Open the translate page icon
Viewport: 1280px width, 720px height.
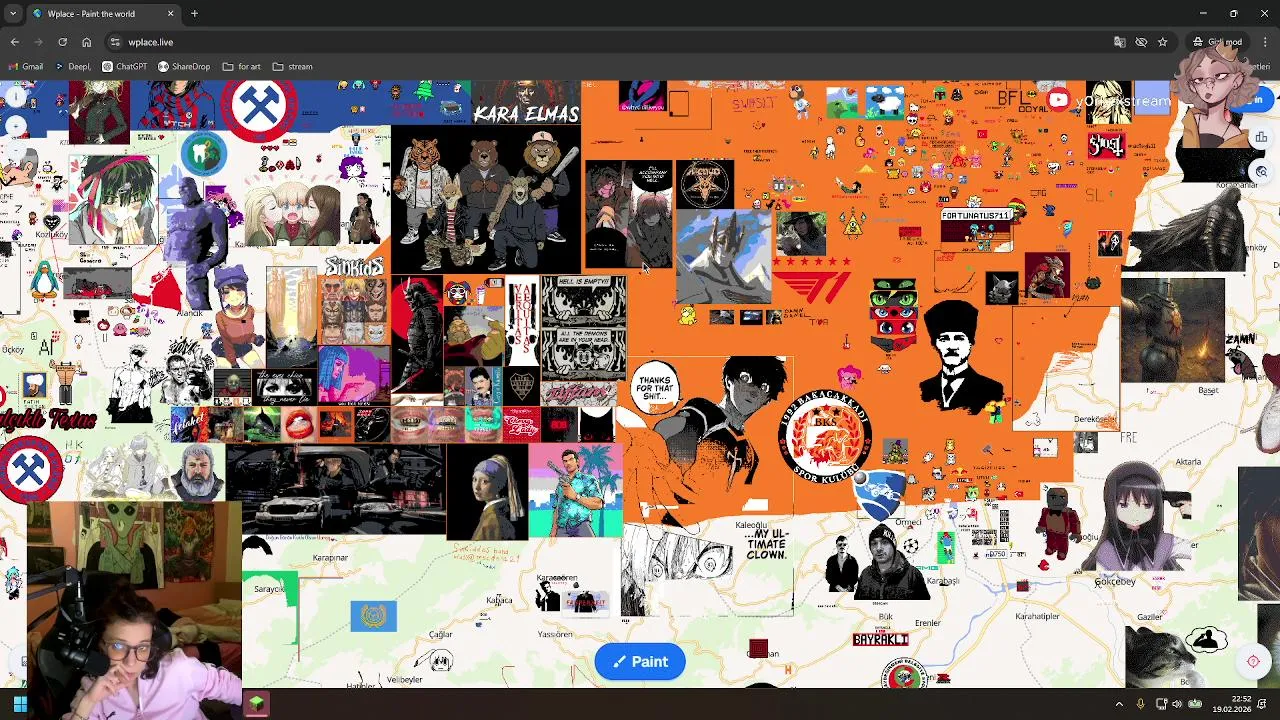pyautogui.click(x=1120, y=42)
